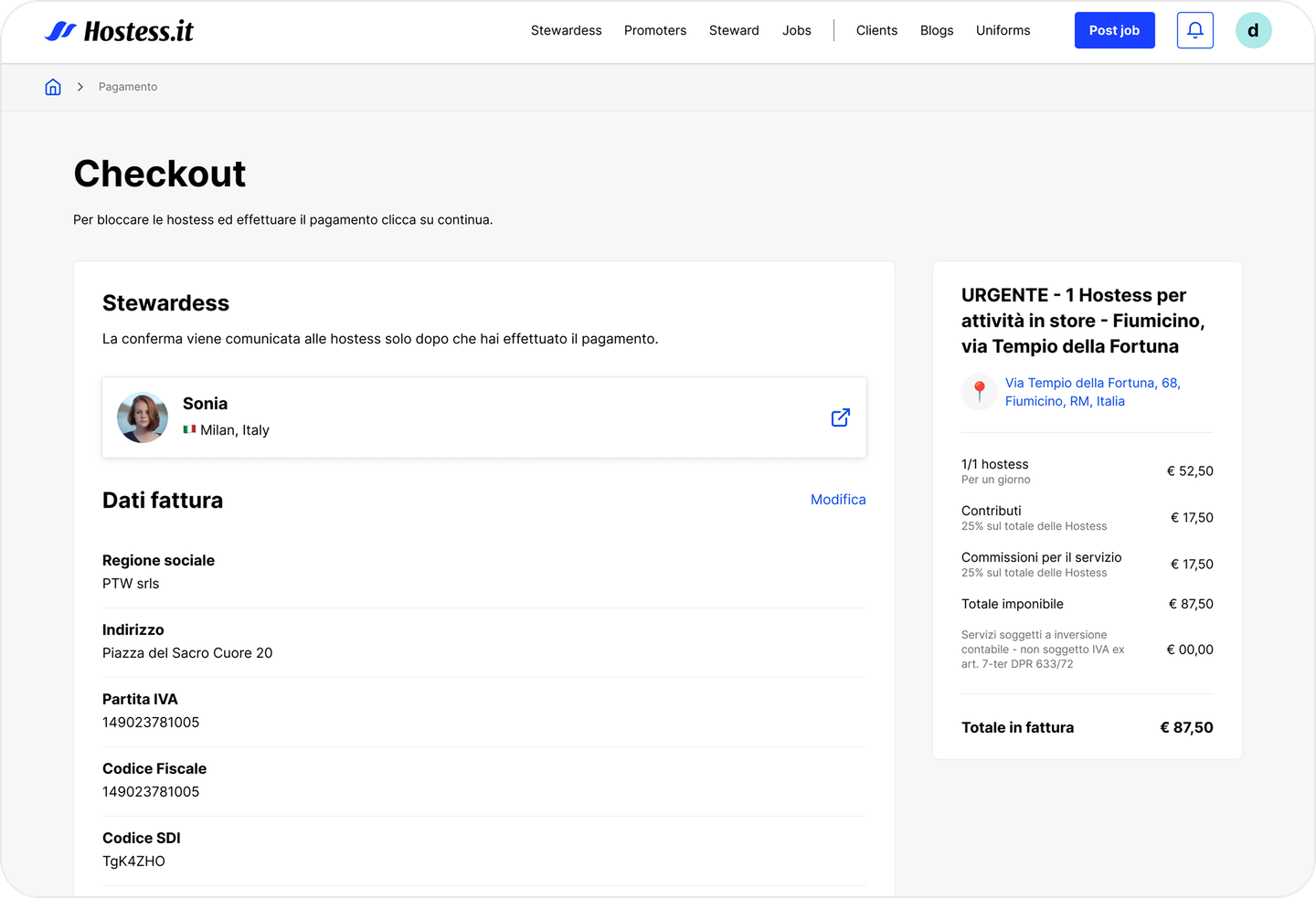The height and width of the screenshot is (898, 1316).
Task: Click the Per un giorno subtitle
Action: 996,480
